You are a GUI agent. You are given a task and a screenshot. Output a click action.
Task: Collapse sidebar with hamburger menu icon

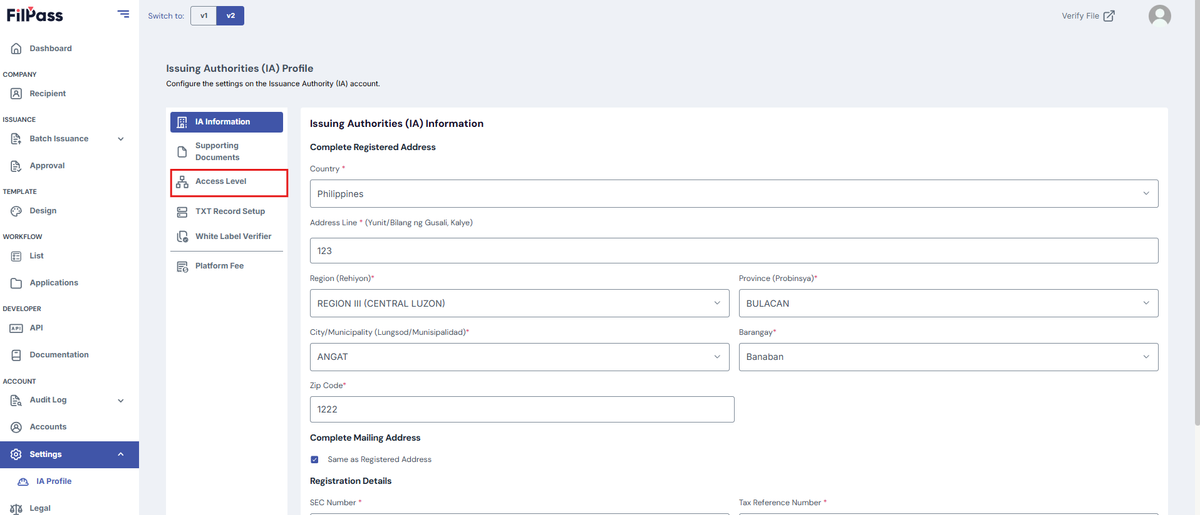pyautogui.click(x=123, y=14)
